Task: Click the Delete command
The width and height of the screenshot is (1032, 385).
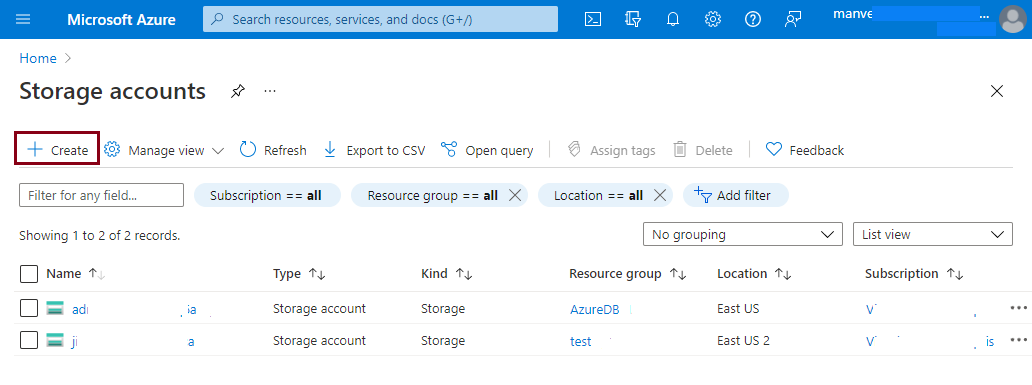Action: [x=703, y=150]
